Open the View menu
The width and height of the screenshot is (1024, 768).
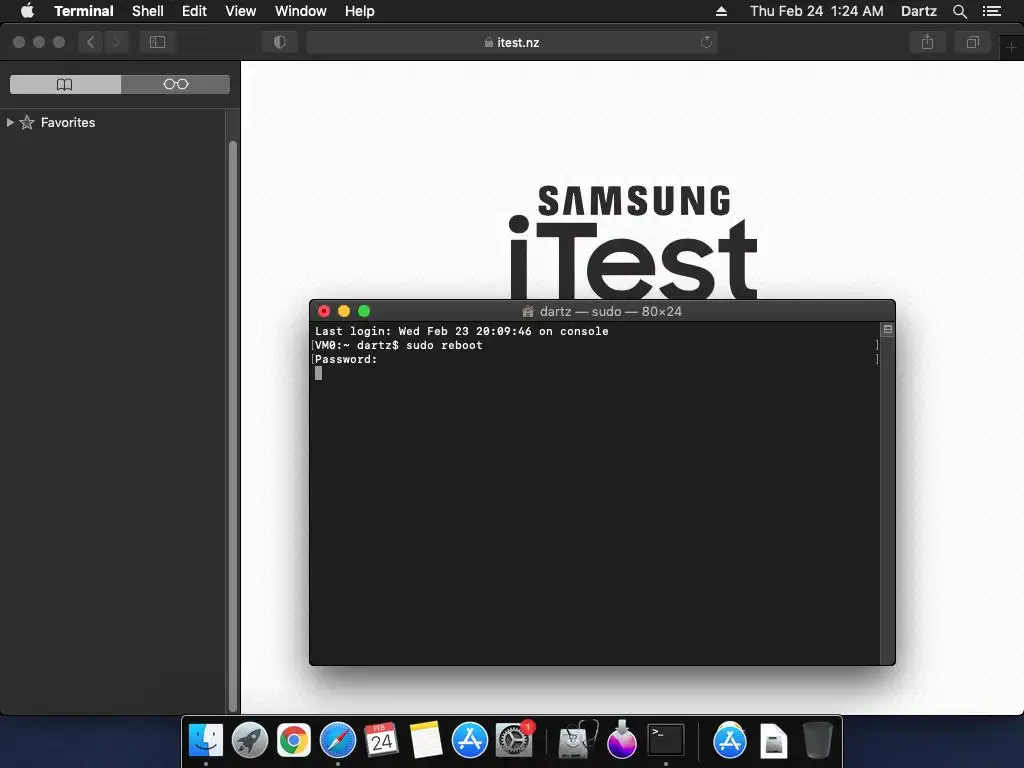[240, 11]
